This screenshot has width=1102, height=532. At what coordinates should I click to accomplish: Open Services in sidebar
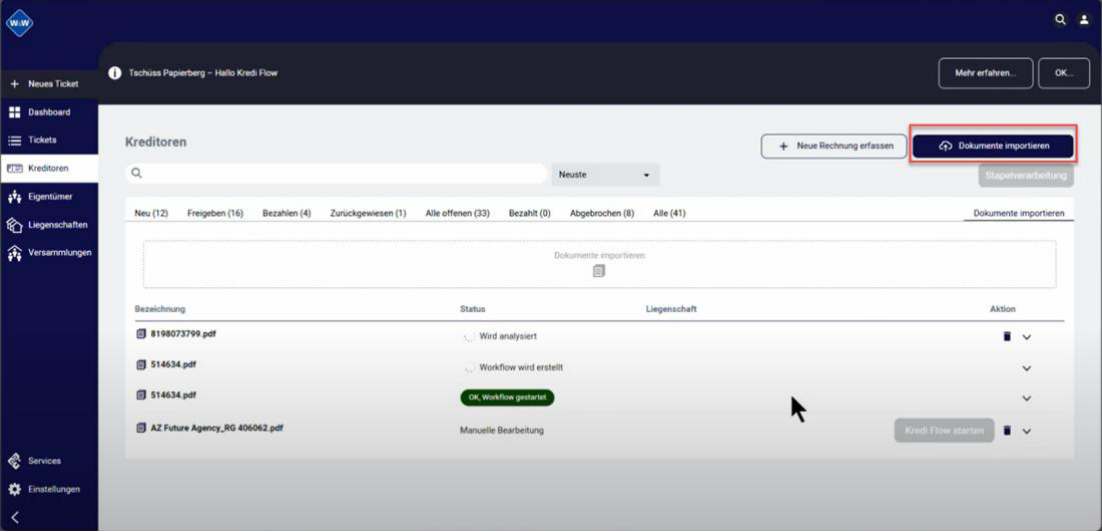[49, 461]
